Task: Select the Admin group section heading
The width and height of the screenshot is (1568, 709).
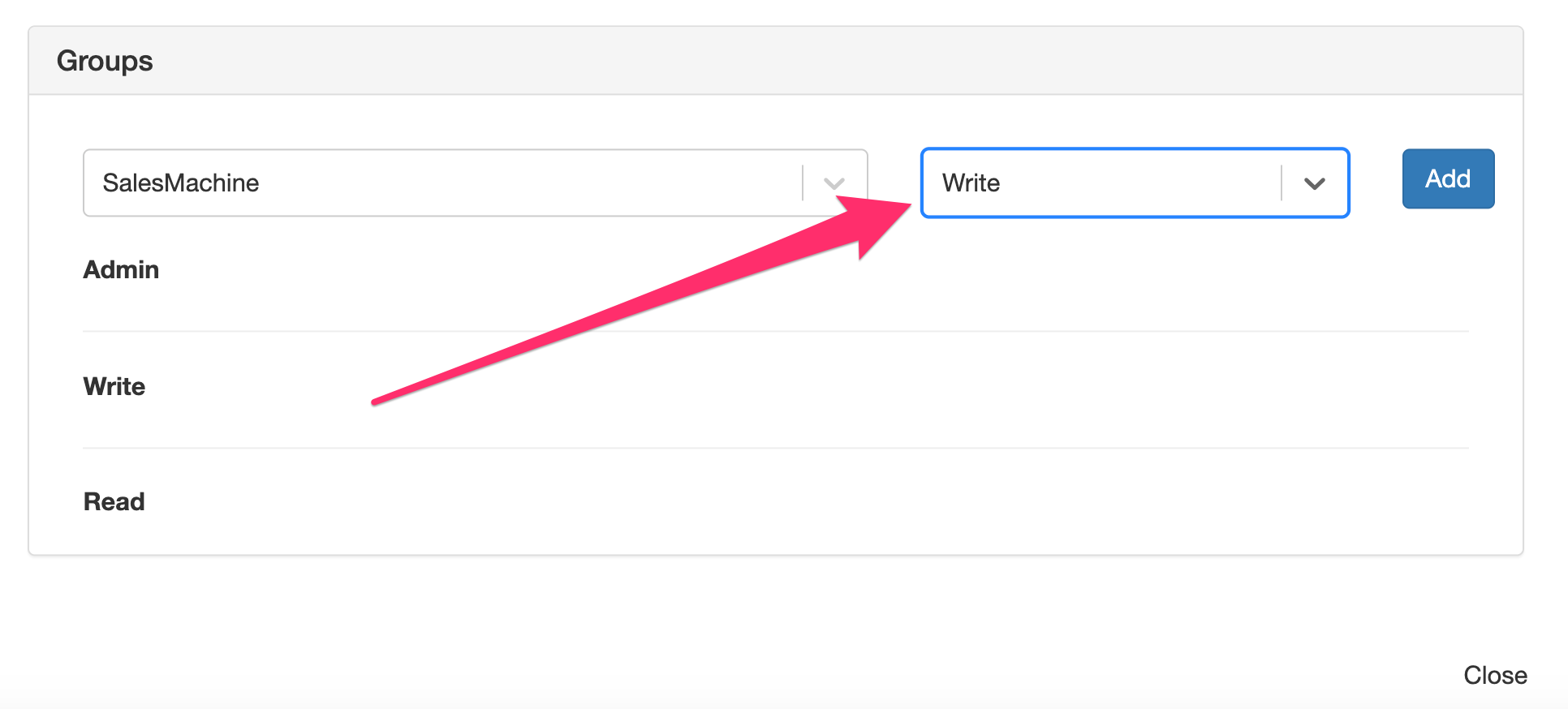Action: coord(121,269)
